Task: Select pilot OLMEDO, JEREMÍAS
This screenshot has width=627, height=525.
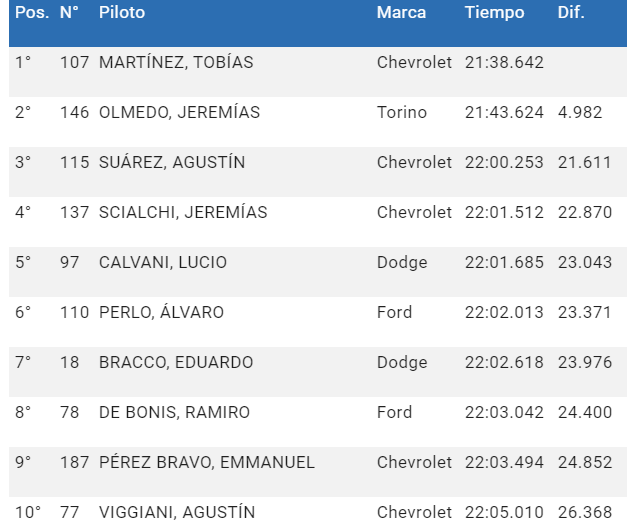Action: tap(179, 112)
